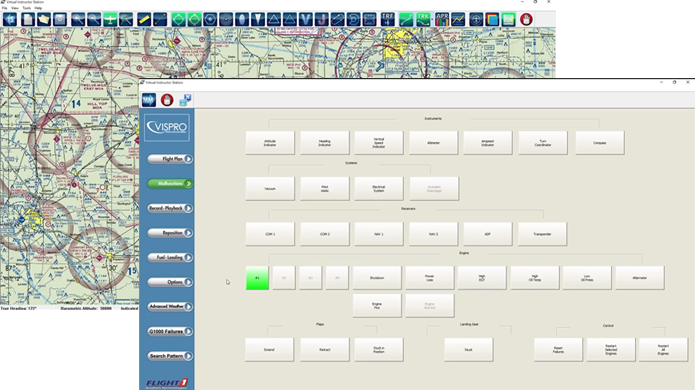This screenshot has width=695, height=390.
Task: Click the Reset Failures button
Action: (558, 350)
